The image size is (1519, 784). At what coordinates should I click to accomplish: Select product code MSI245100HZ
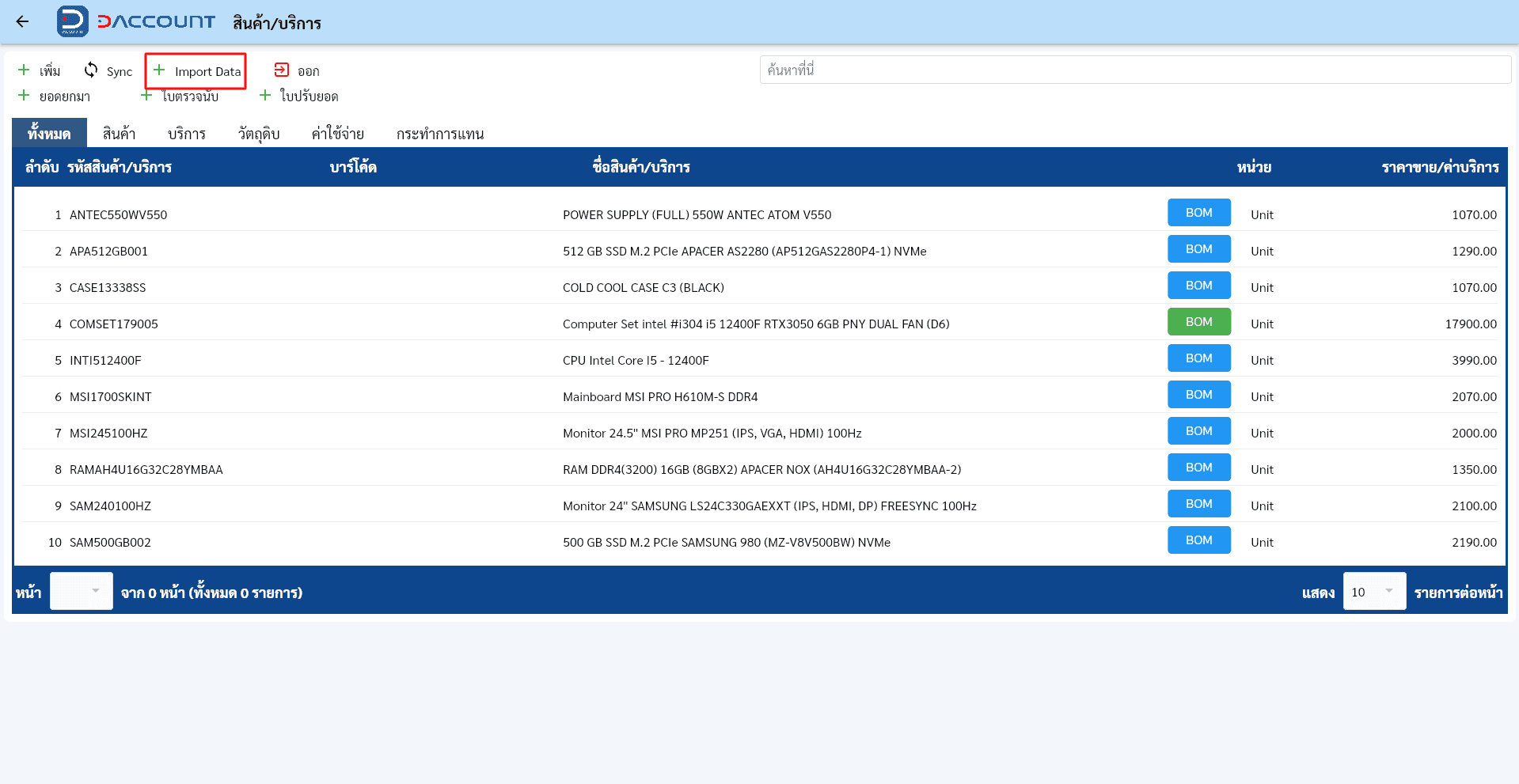click(x=108, y=434)
